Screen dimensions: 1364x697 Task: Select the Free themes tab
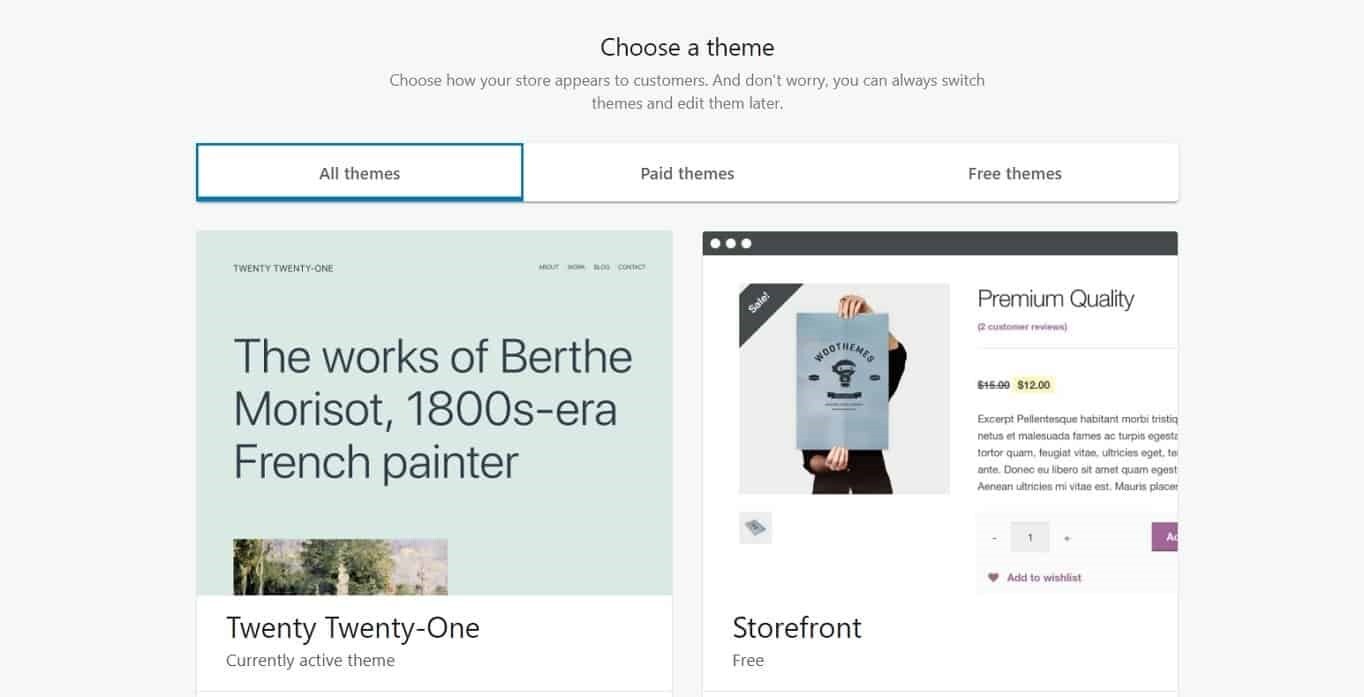click(x=1014, y=173)
